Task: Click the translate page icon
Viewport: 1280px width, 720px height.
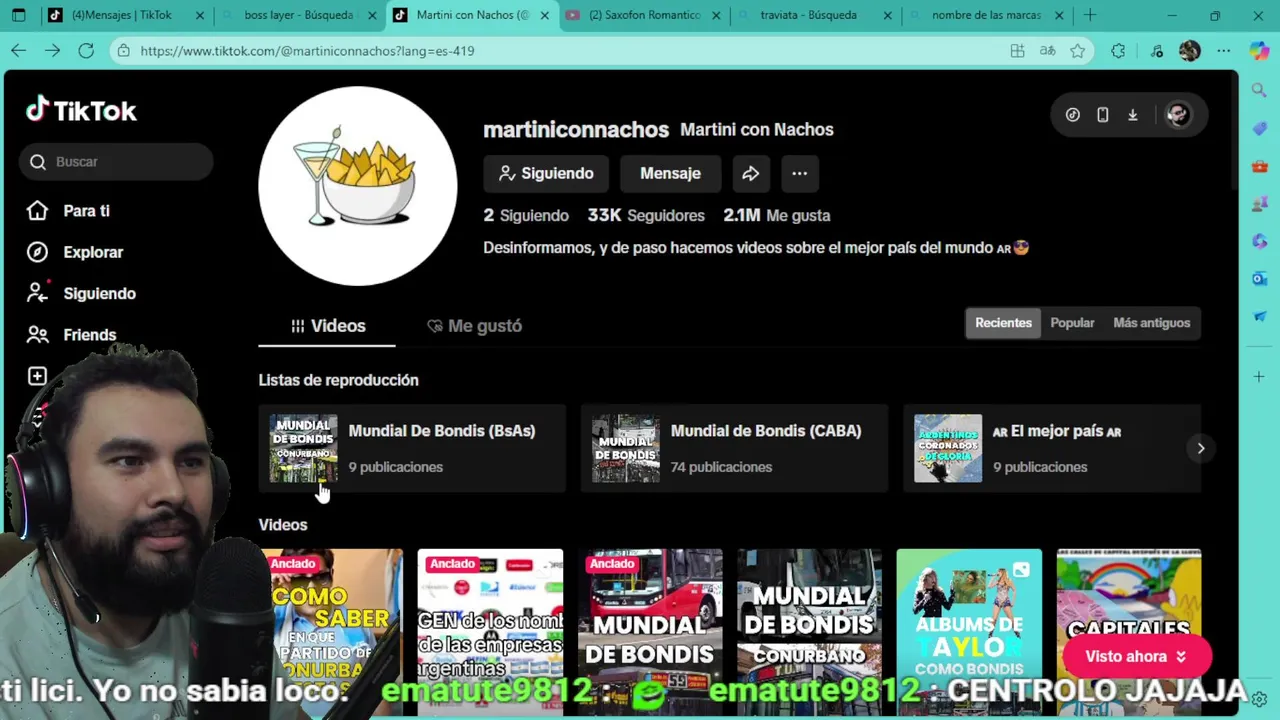Action: pos(1047,51)
